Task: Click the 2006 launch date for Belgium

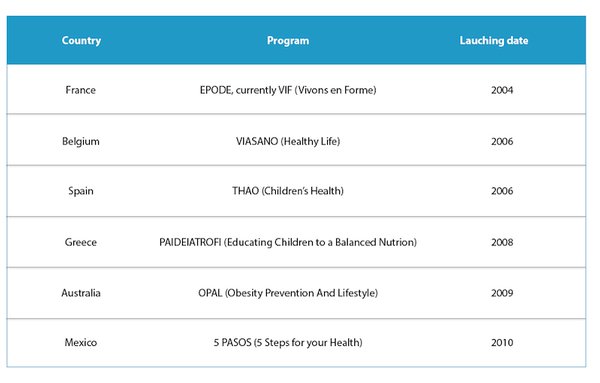Action: click(x=502, y=141)
